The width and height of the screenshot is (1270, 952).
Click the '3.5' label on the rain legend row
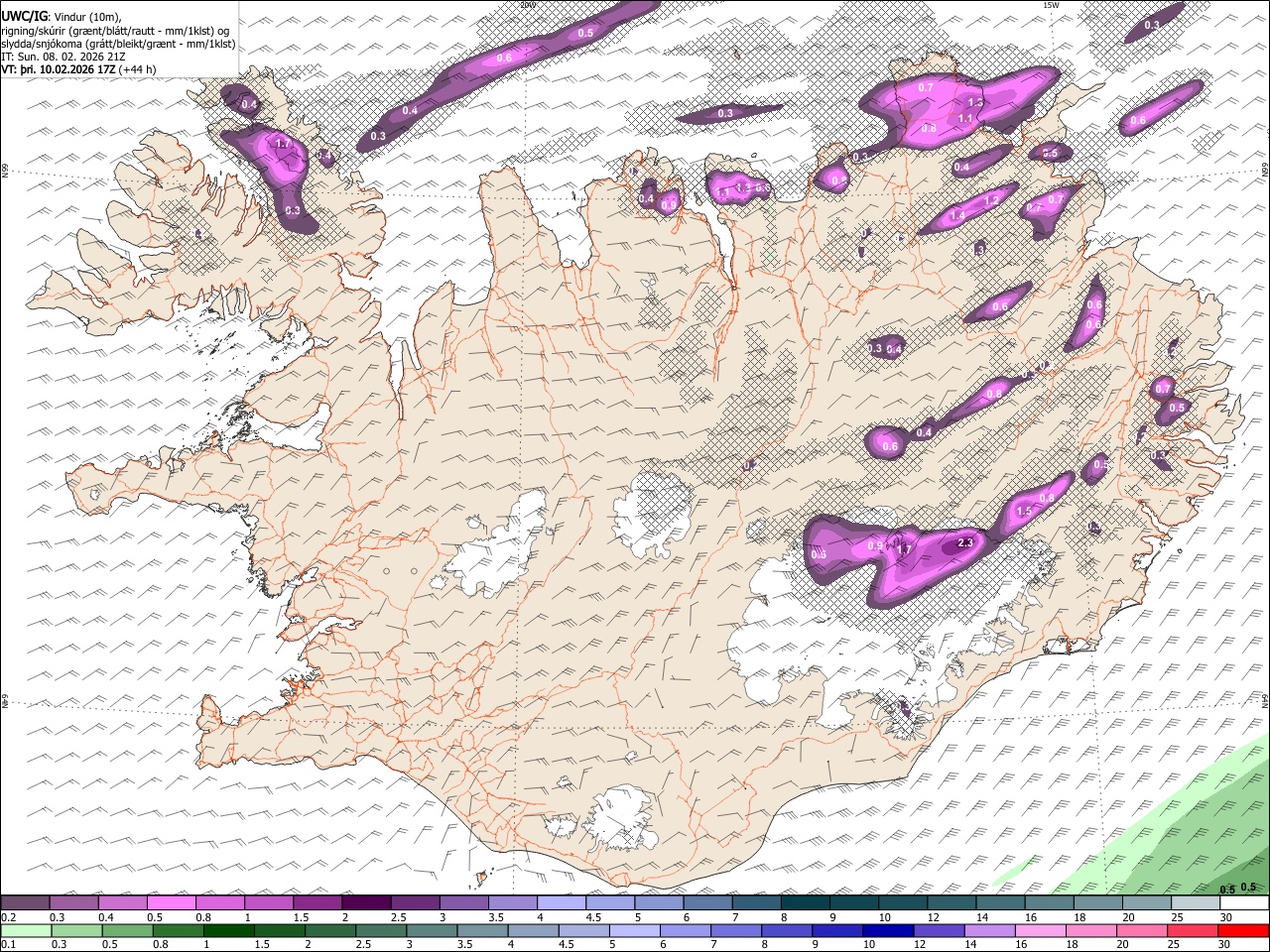(x=465, y=945)
